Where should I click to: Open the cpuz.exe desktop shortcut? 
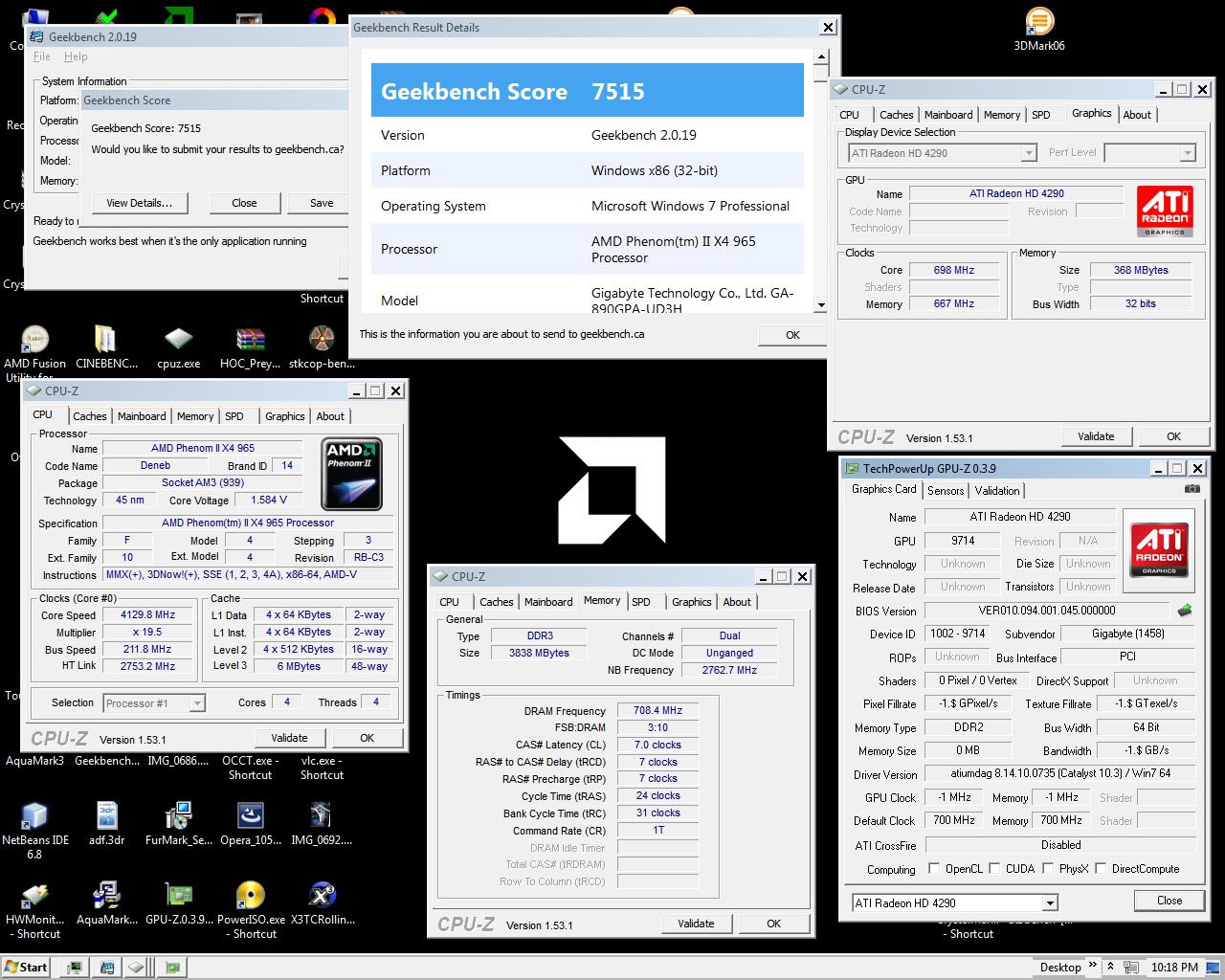(178, 340)
